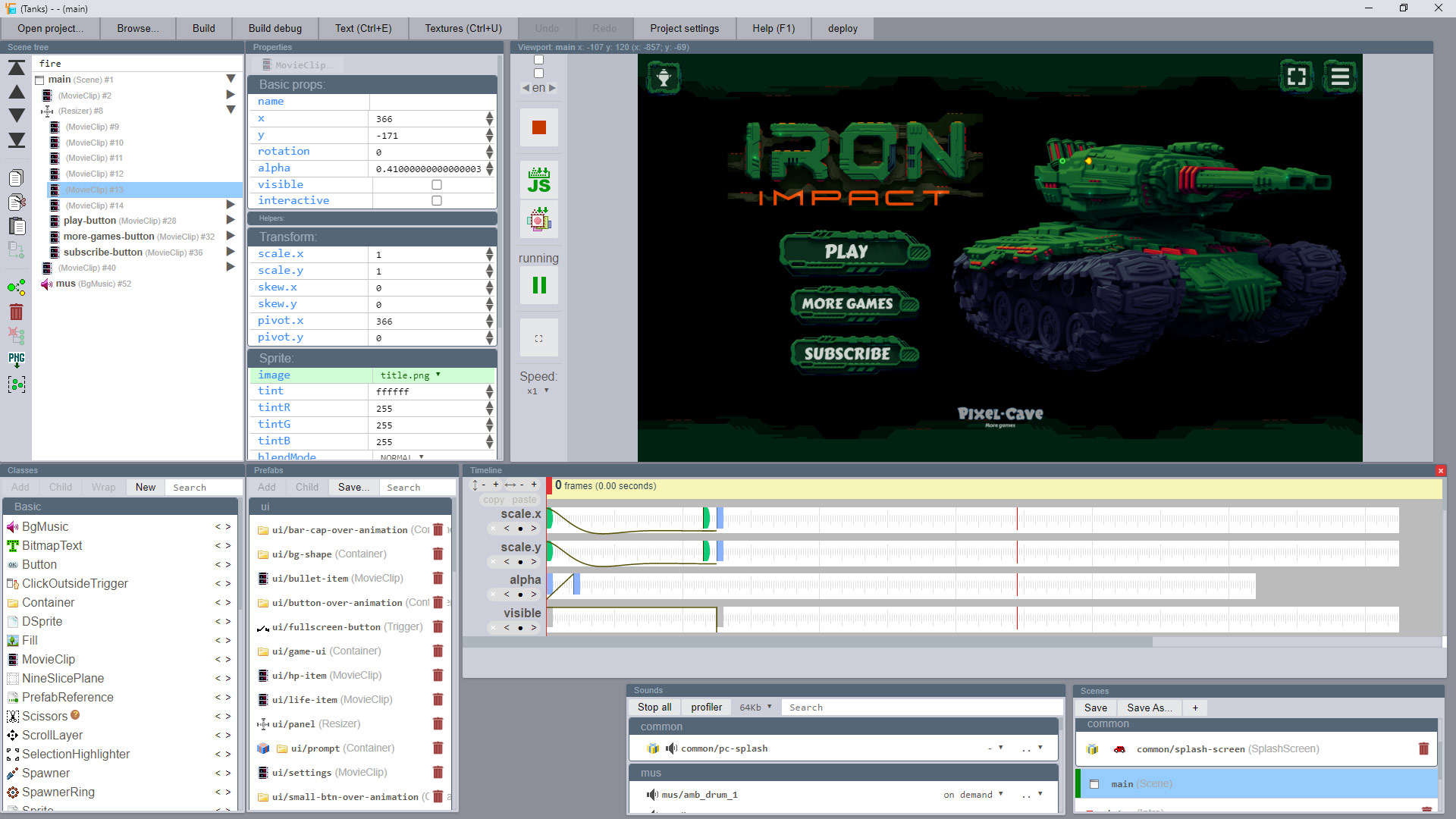The image size is (1456, 819).
Task: Click the scissors tool icon
Action: (x=13, y=716)
